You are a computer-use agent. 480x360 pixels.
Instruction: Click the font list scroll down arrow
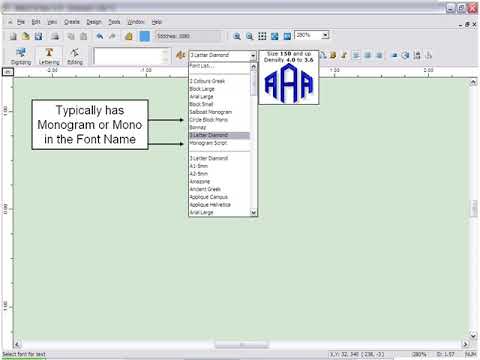coord(253,212)
